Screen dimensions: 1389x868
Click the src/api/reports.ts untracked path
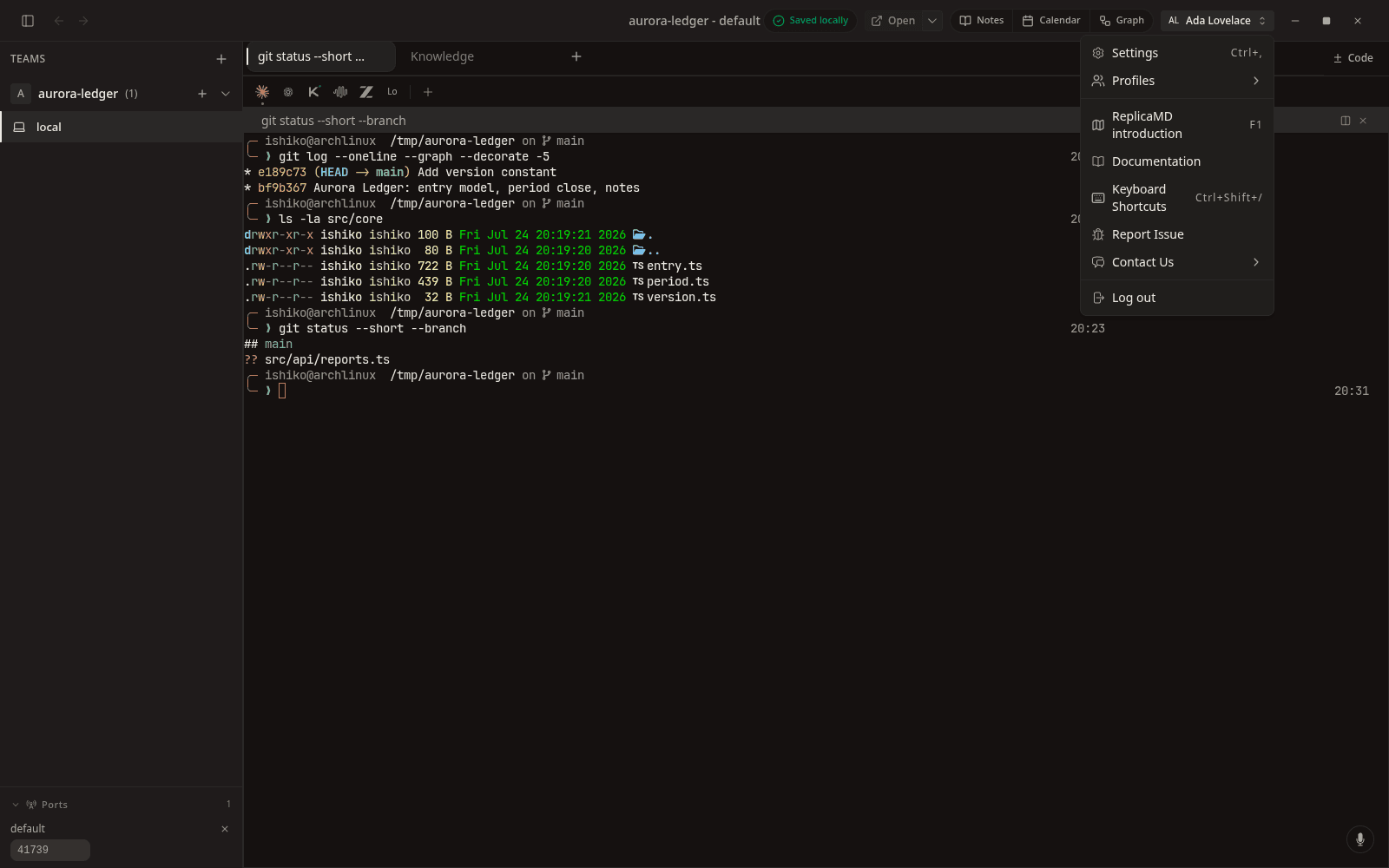327,359
